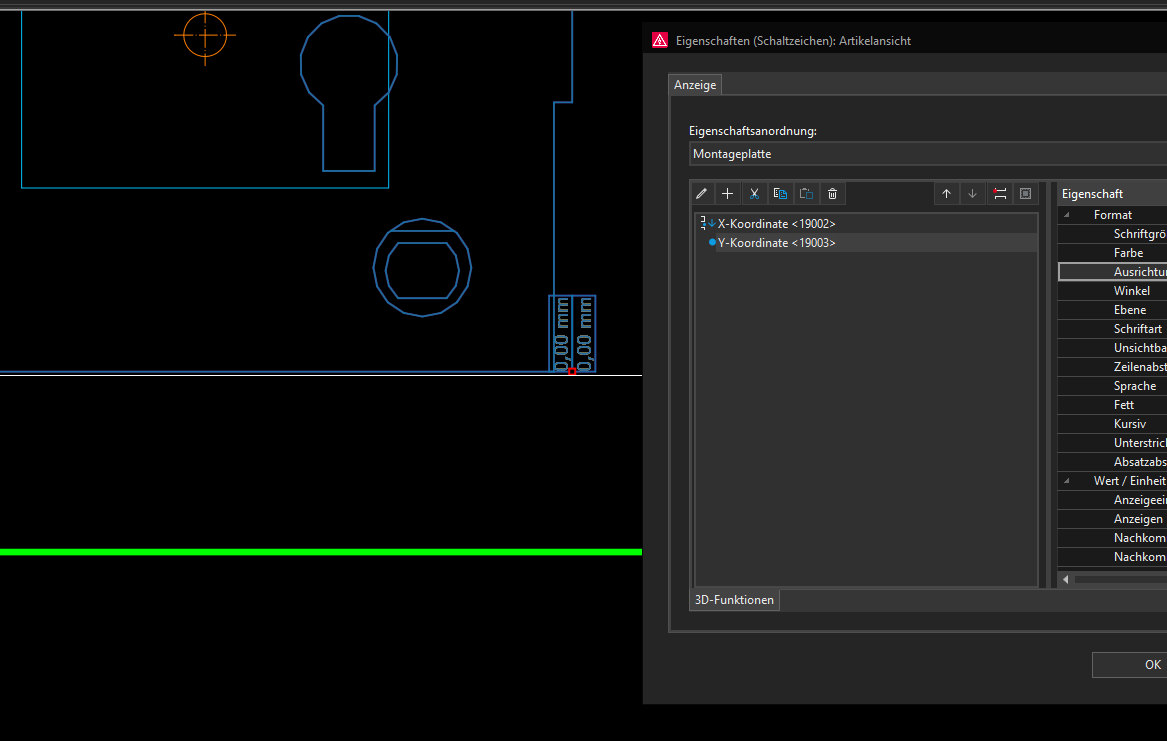The image size is (1167, 741).
Task: Select the Kursiv property row
Action: click(x=1112, y=423)
